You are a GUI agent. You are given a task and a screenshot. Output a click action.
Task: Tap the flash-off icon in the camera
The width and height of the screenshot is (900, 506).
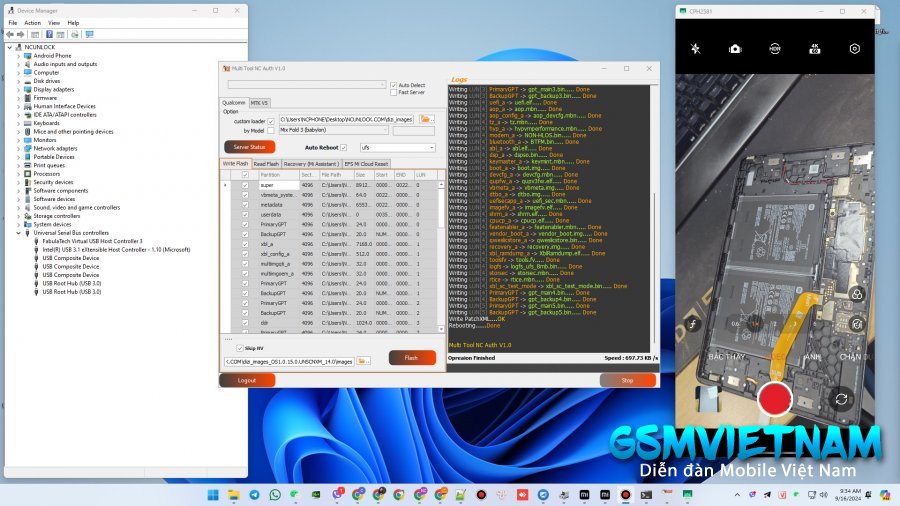695,49
